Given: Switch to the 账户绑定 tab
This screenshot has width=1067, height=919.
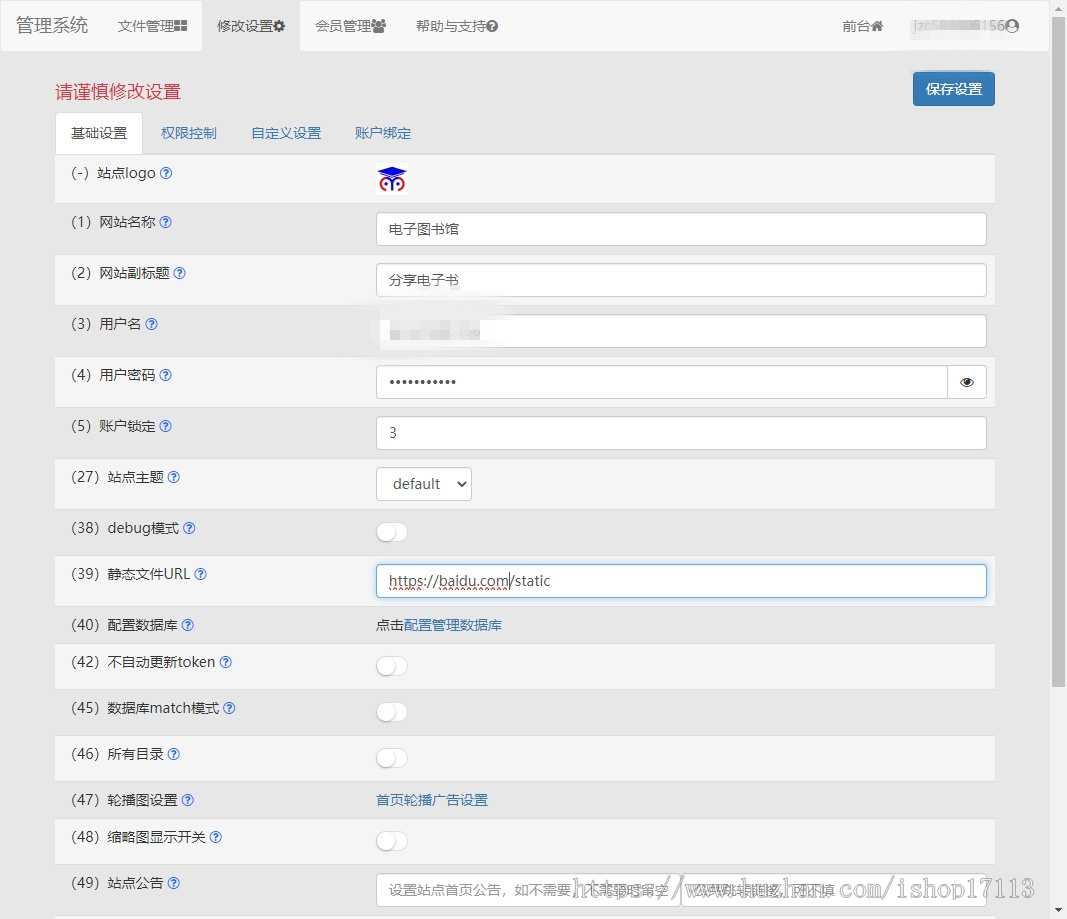Looking at the screenshot, I should [383, 133].
